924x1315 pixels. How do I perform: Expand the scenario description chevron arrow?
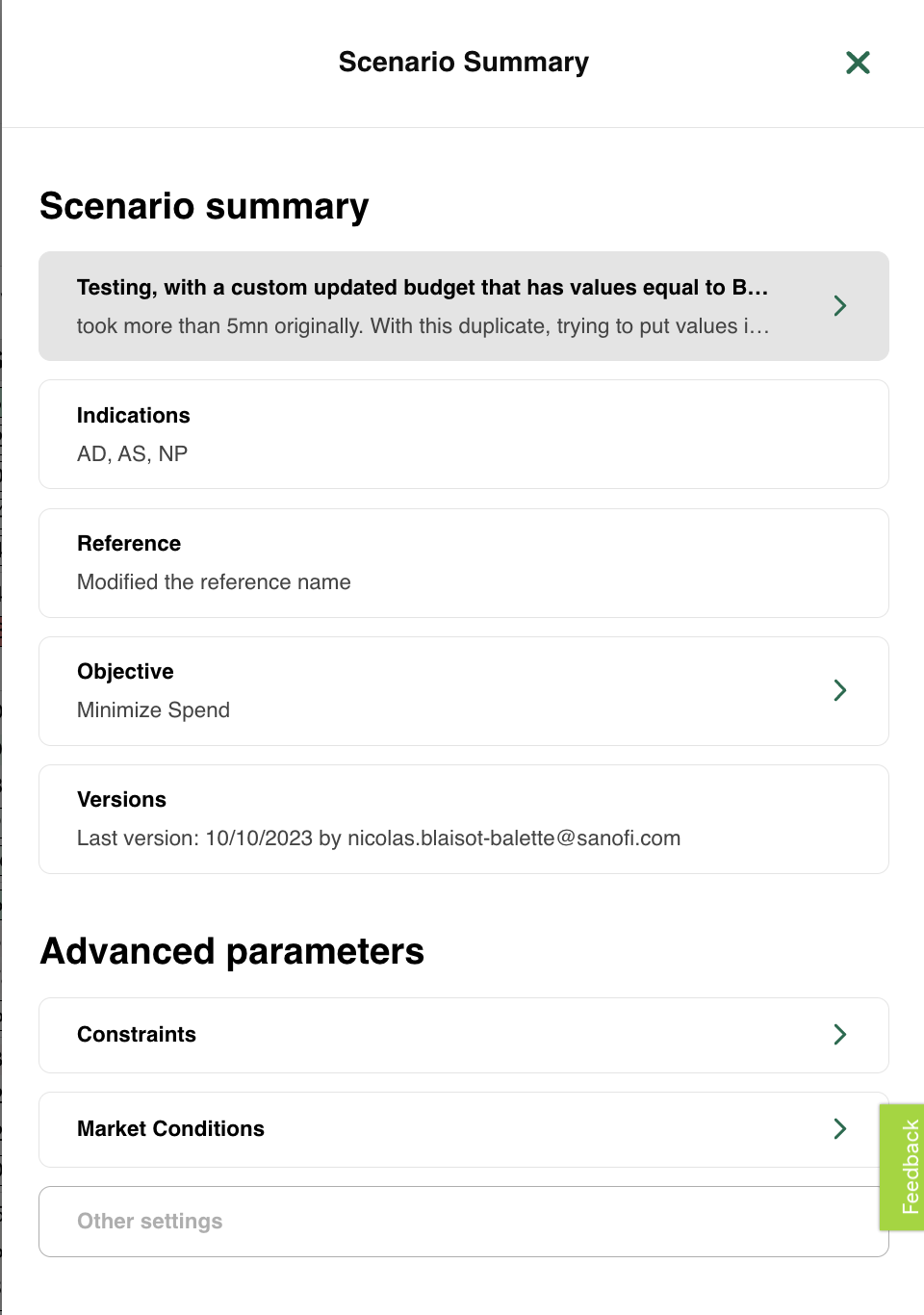tap(840, 306)
